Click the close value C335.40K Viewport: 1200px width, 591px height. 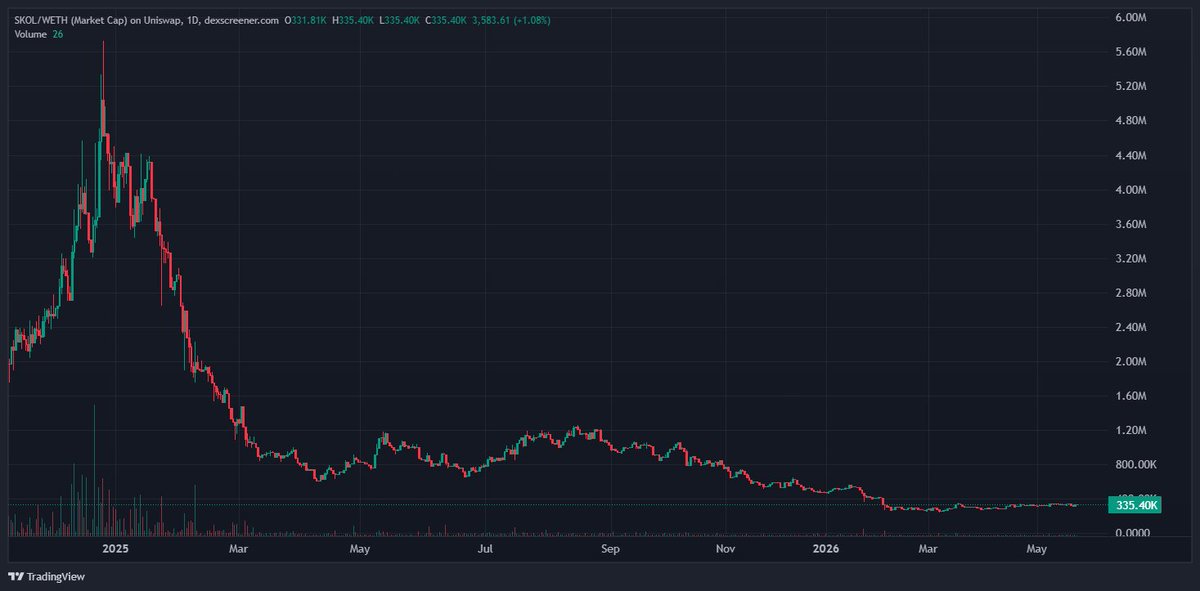tap(447, 21)
